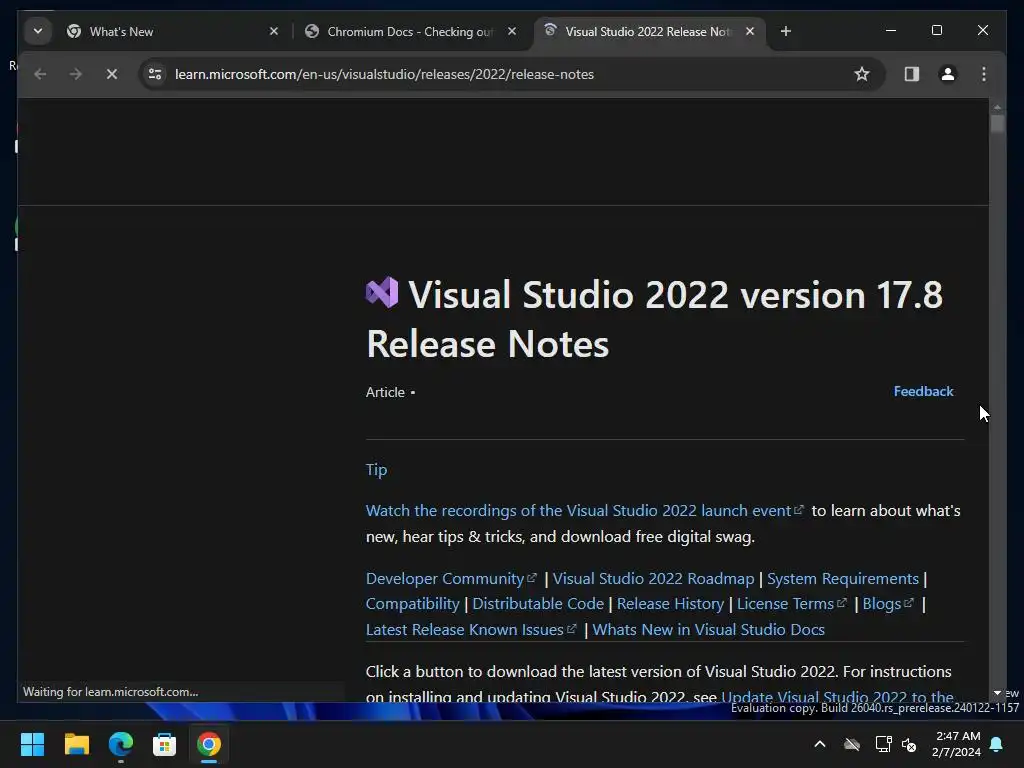Minimize the Chrome window

891,30
